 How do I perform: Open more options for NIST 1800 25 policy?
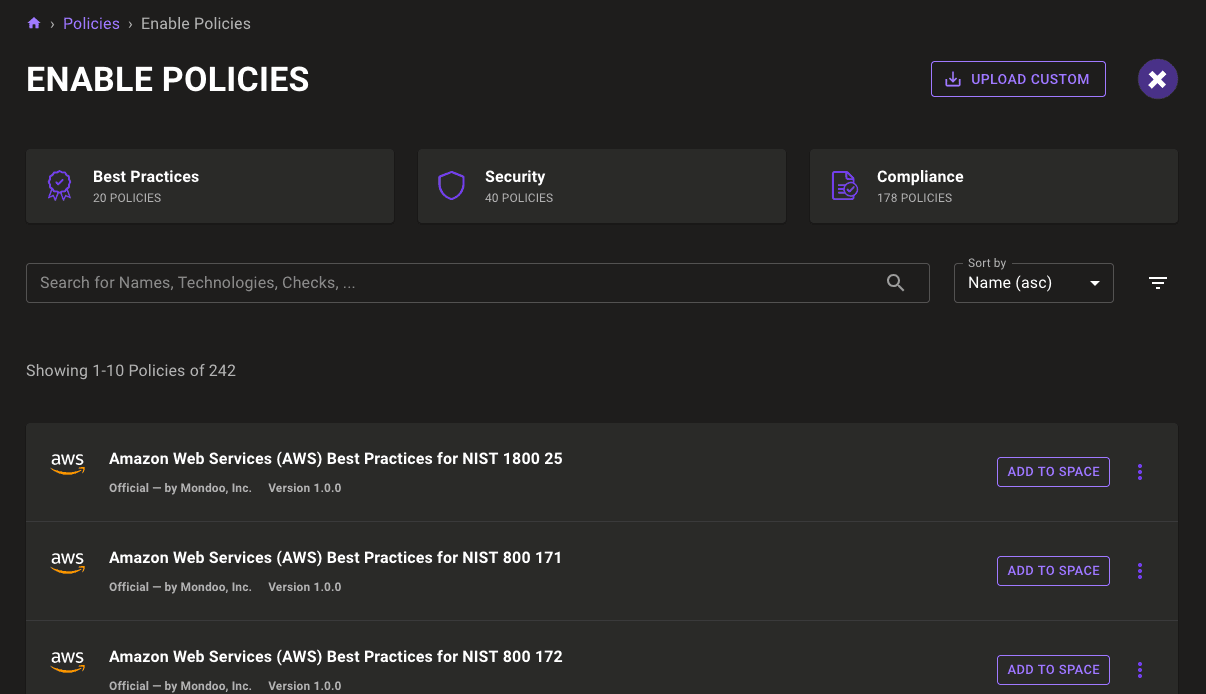click(1139, 472)
